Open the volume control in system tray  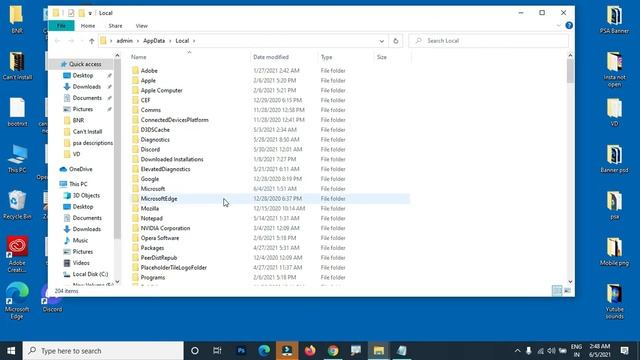[551, 351]
